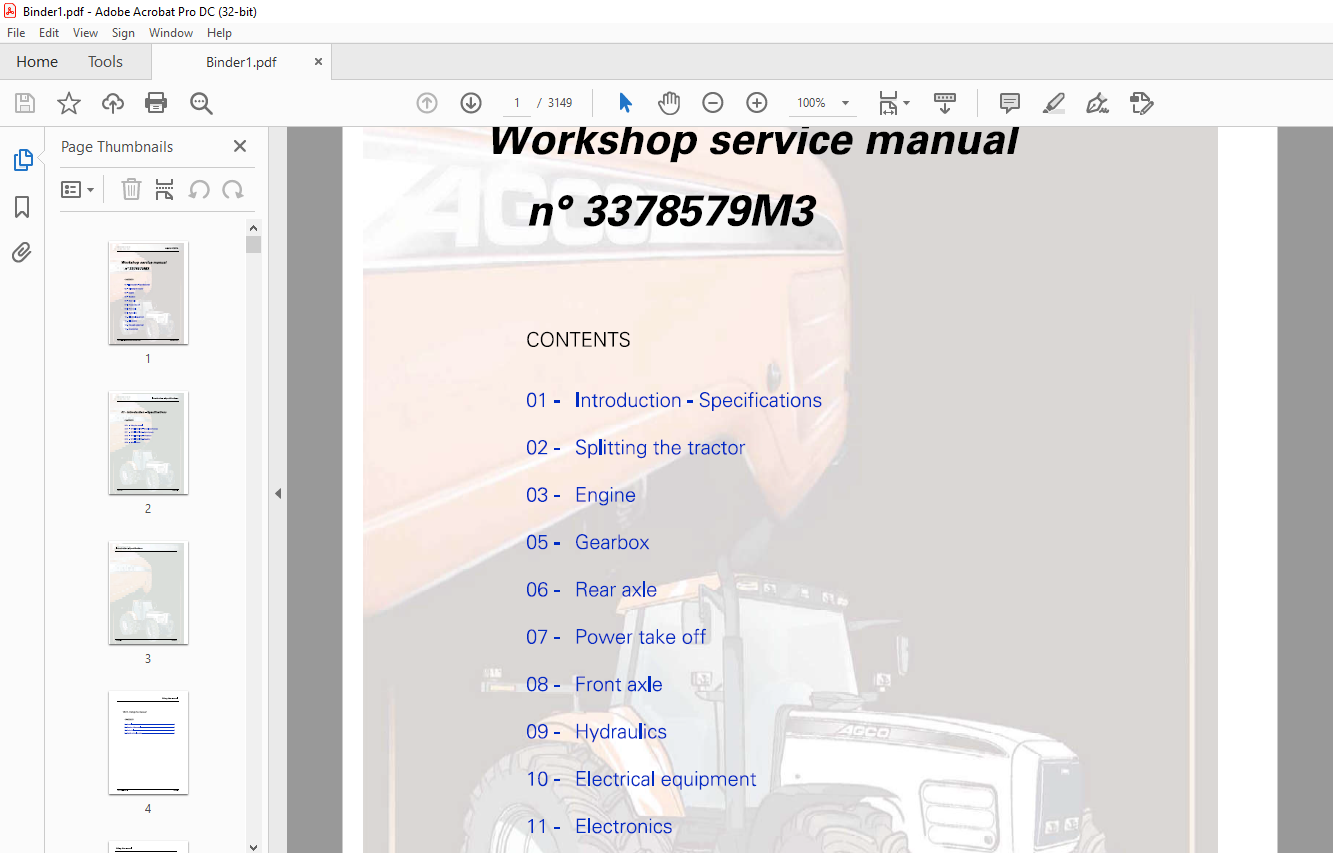This screenshot has width=1333, height=853.
Task: Open the Attachments paperclip pane
Action: coord(22,253)
